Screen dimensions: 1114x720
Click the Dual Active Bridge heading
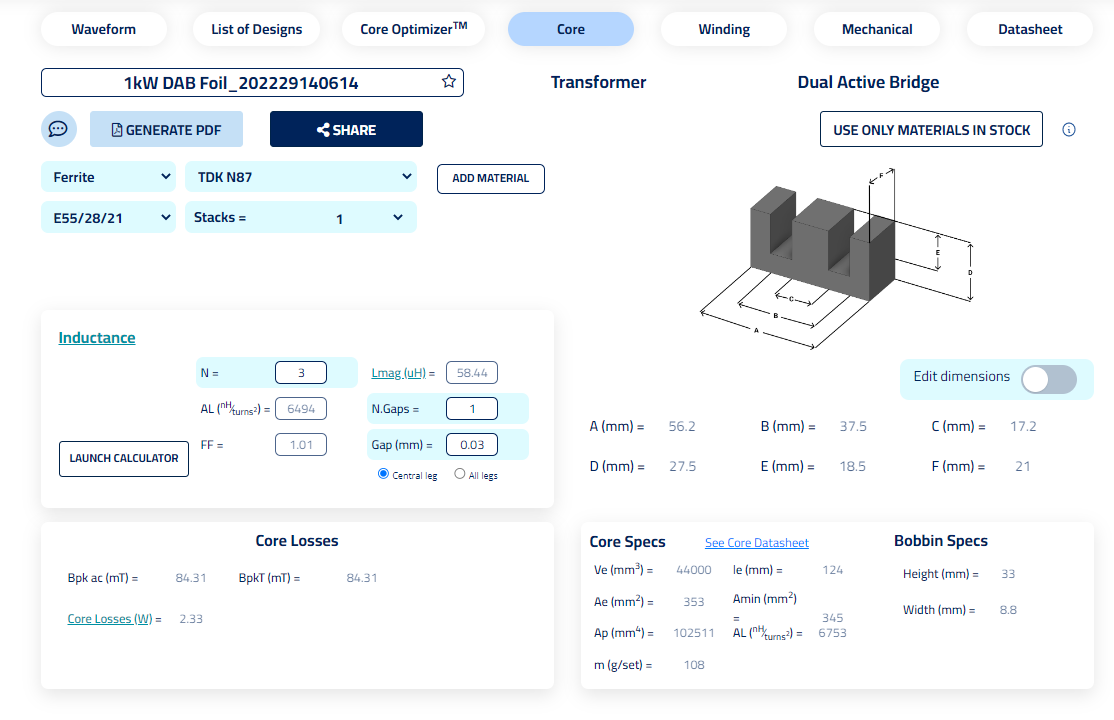point(868,82)
